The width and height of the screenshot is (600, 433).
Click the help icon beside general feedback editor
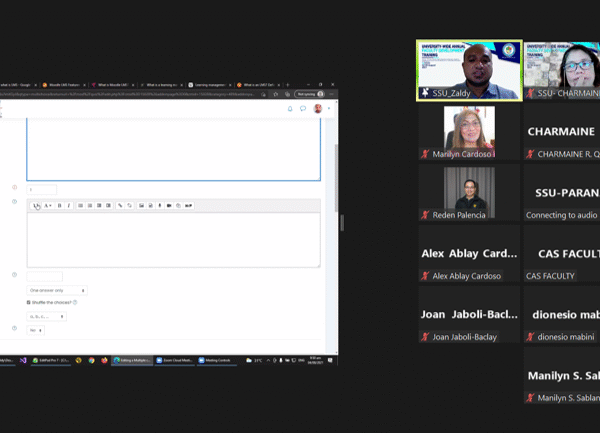(x=15, y=202)
